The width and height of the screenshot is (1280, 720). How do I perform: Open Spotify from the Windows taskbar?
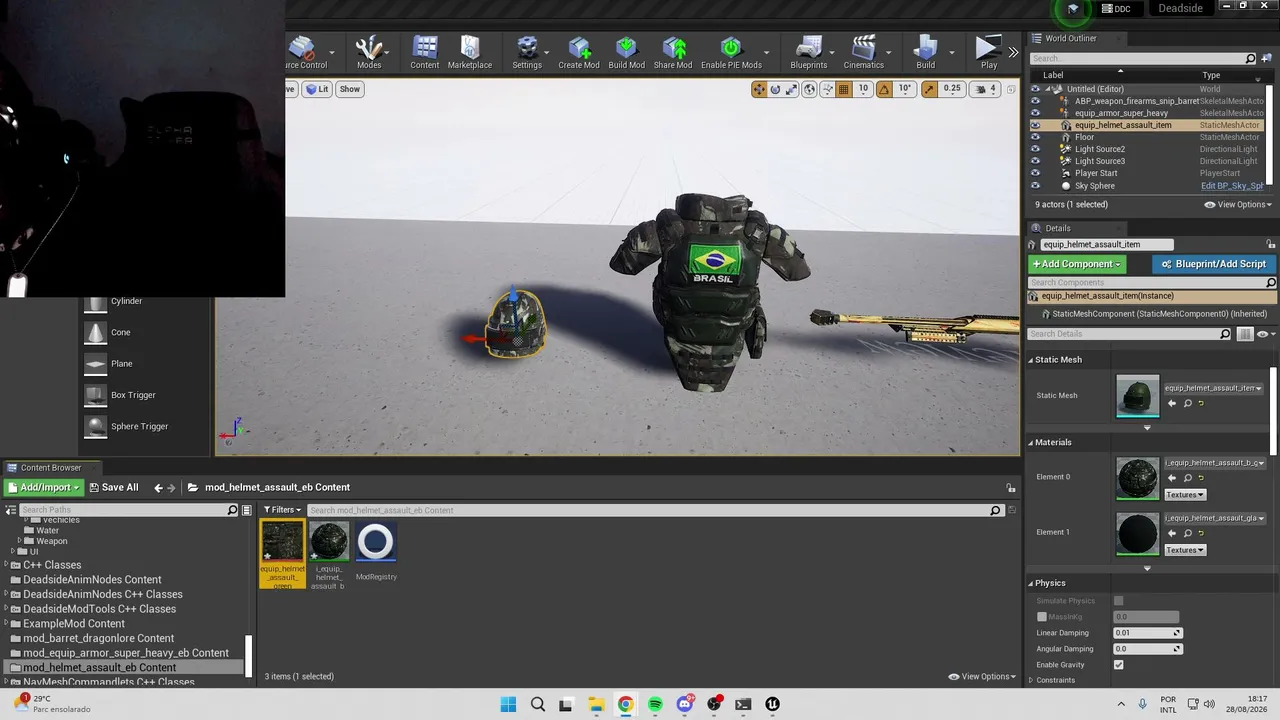pyautogui.click(x=655, y=704)
